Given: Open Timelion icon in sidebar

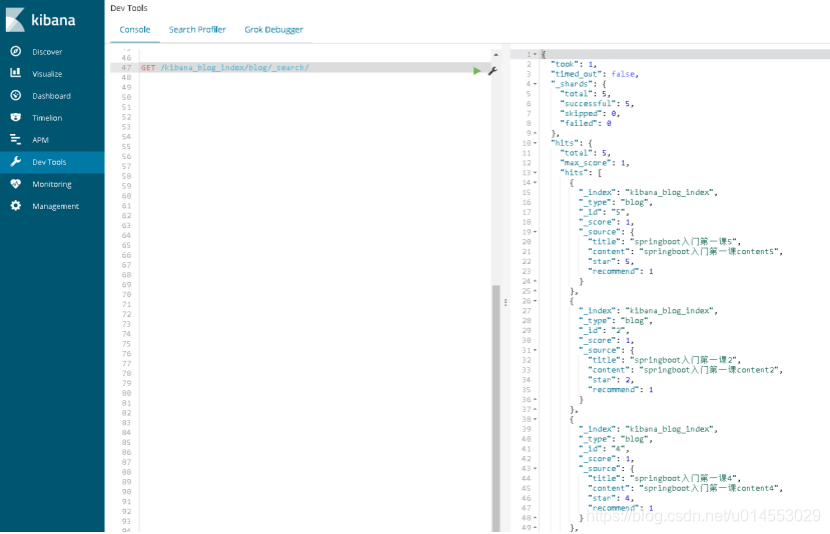Looking at the screenshot, I should tap(16, 117).
